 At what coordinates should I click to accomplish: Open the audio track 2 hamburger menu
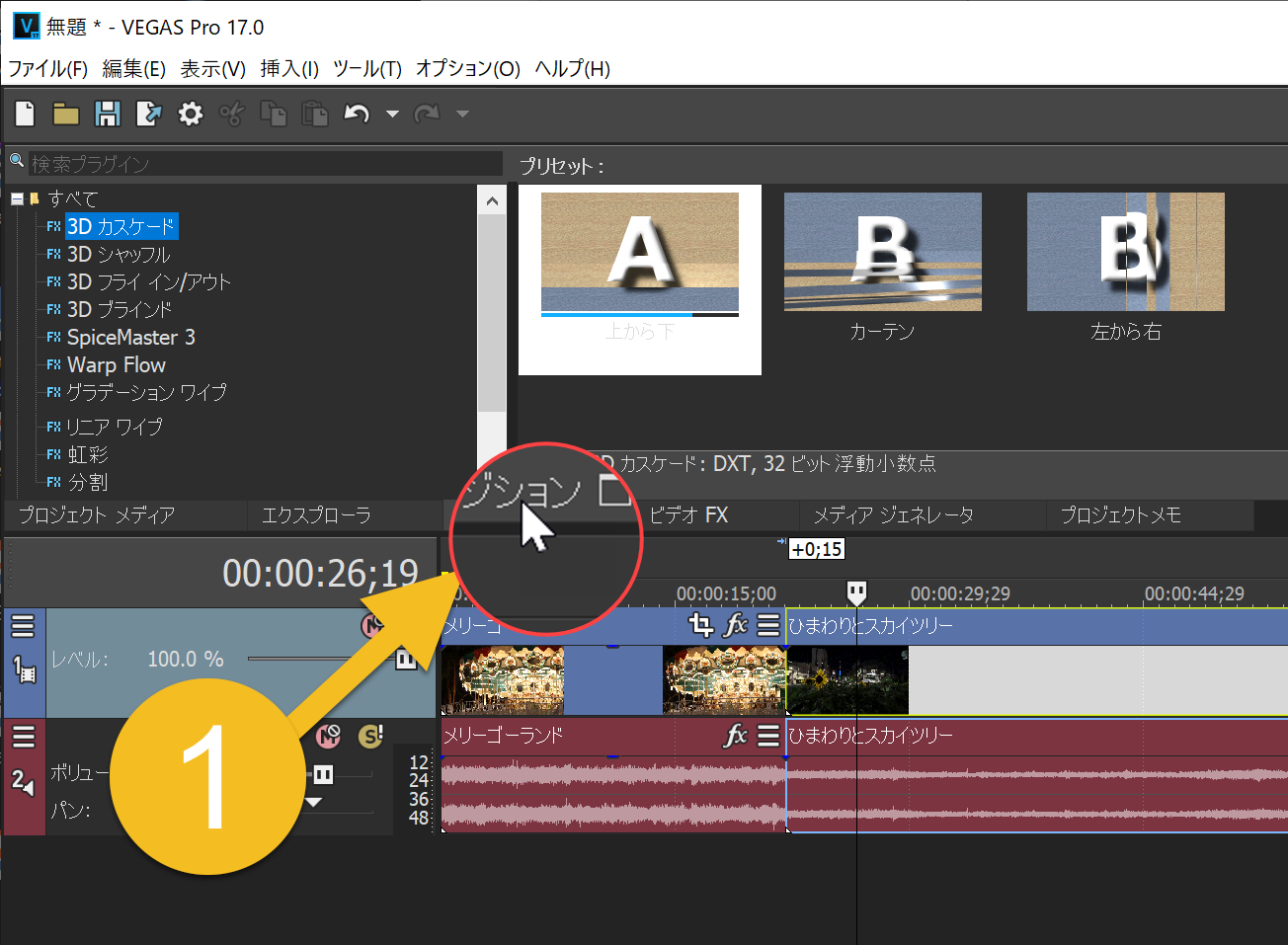click(23, 736)
